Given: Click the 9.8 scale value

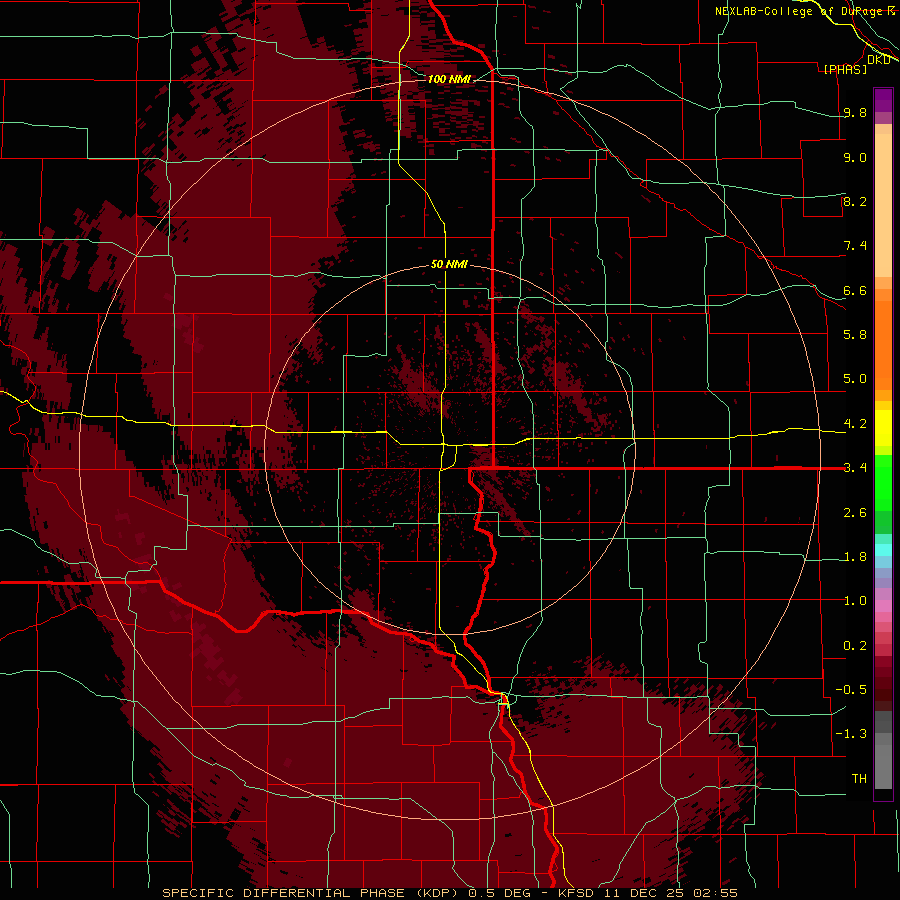Looking at the screenshot, I should click(x=855, y=112).
